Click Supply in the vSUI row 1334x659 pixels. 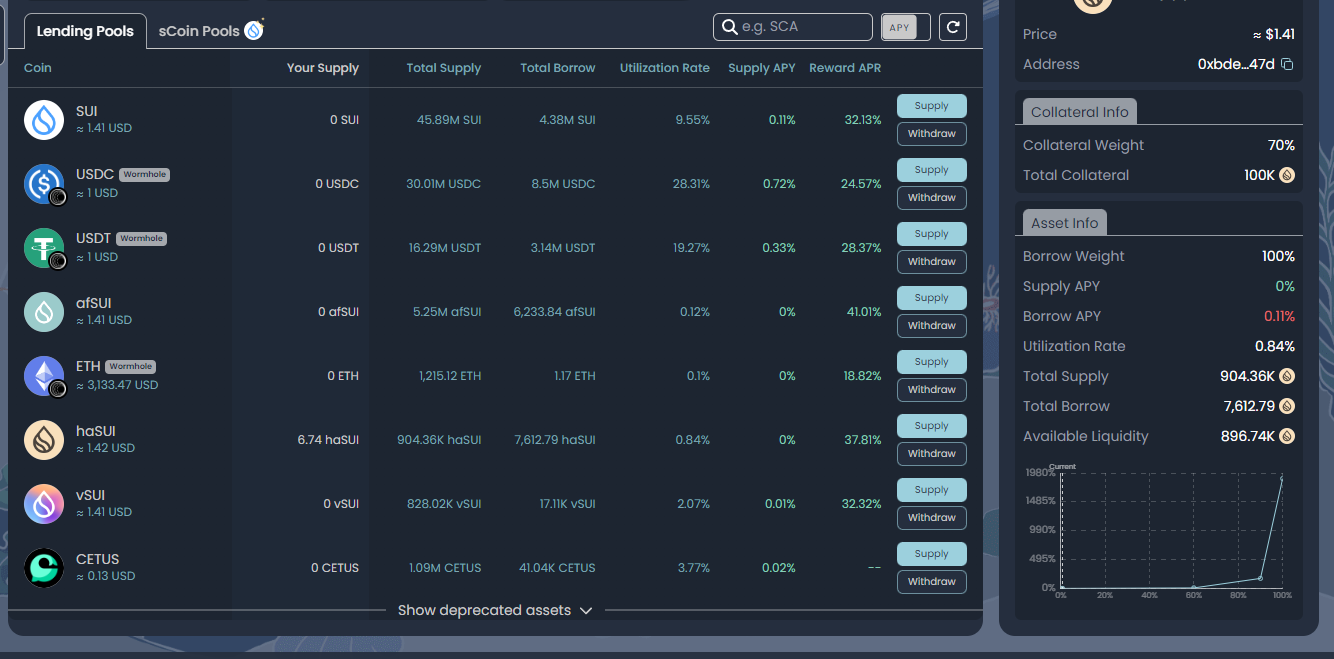point(932,490)
